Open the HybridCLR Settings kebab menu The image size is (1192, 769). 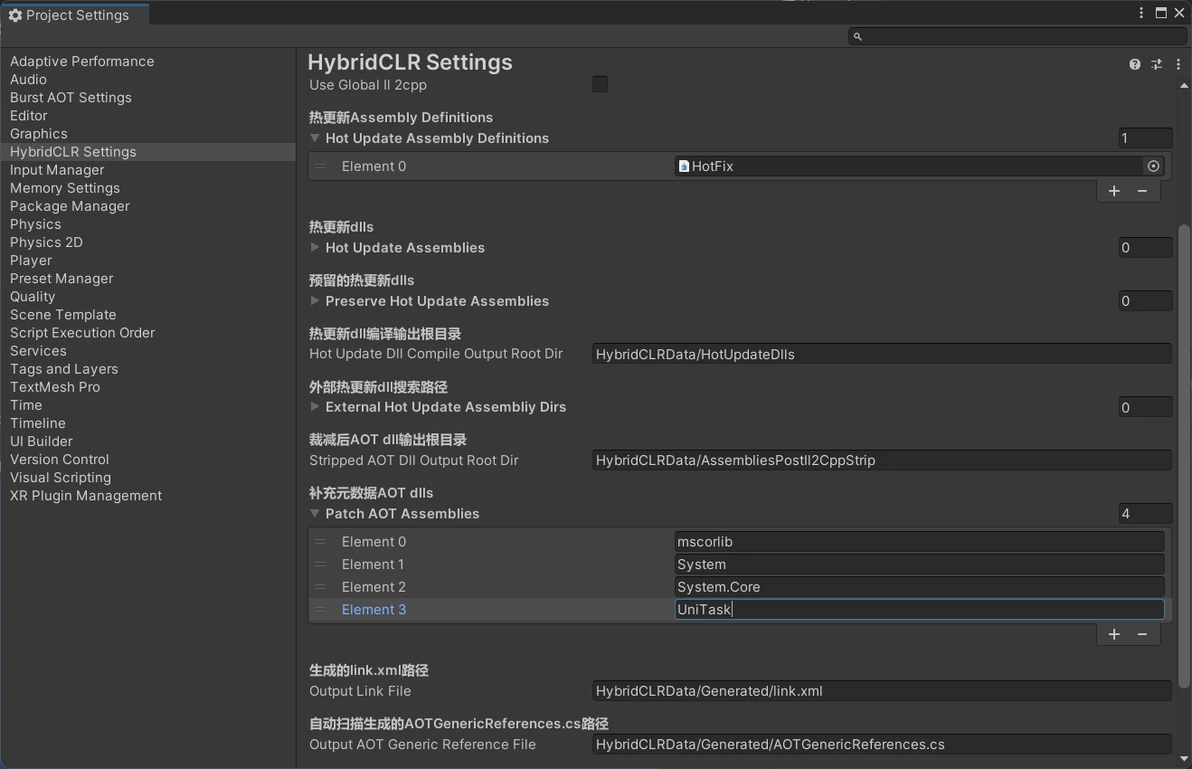(1178, 64)
